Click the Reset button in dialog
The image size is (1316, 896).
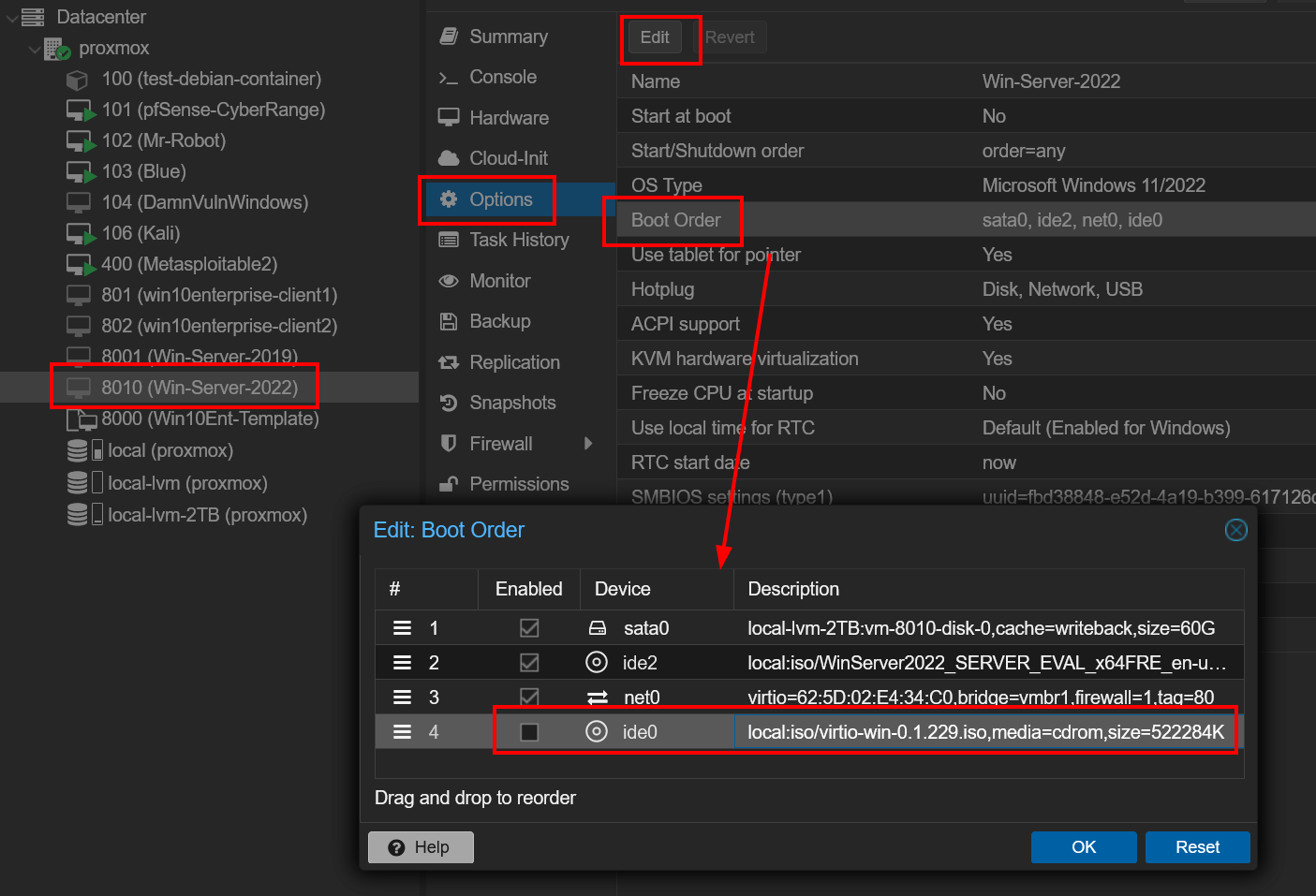(1197, 847)
